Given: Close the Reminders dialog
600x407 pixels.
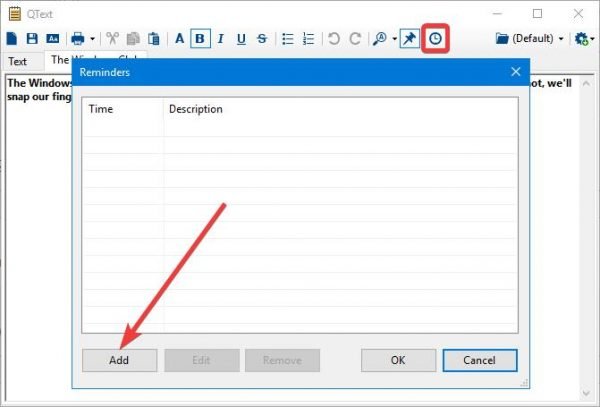Looking at the screenshot, I should (516, 72).
